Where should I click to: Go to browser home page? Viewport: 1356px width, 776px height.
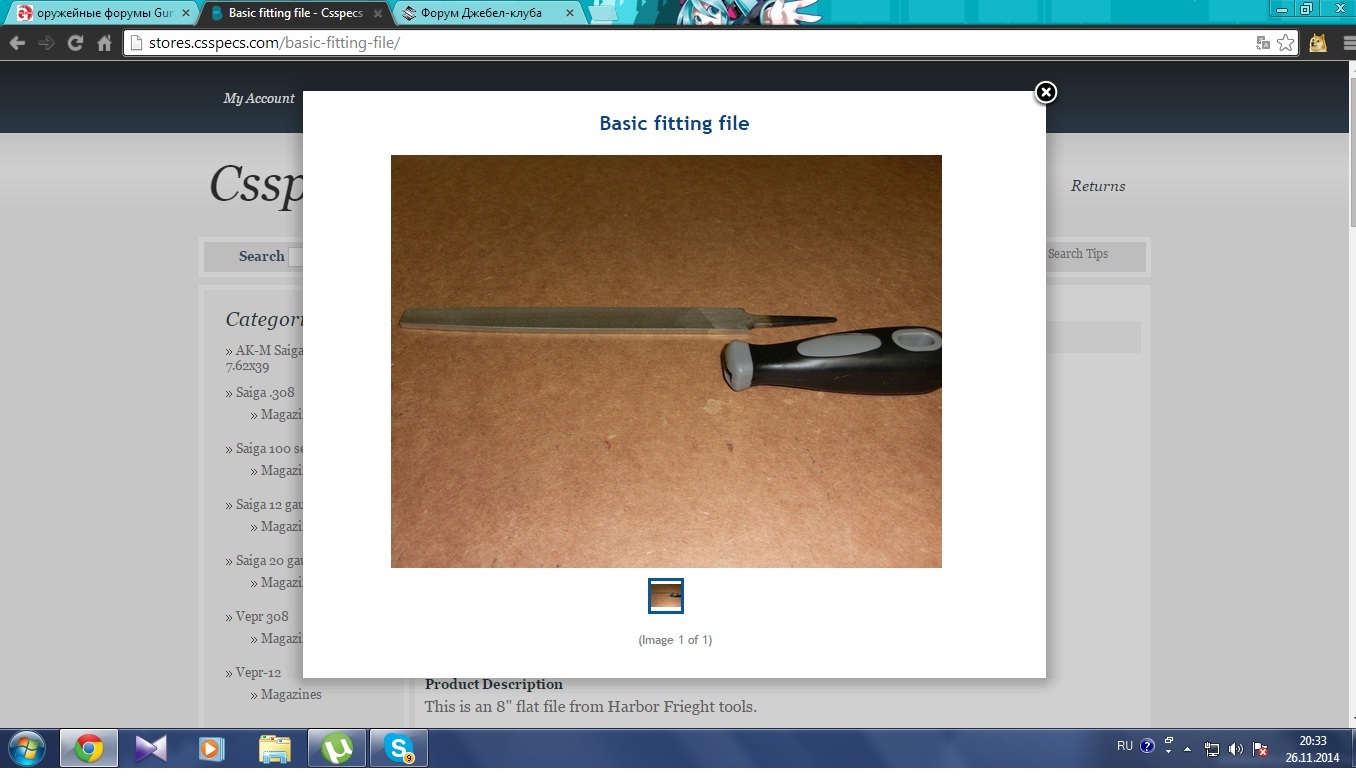[104, 43]
